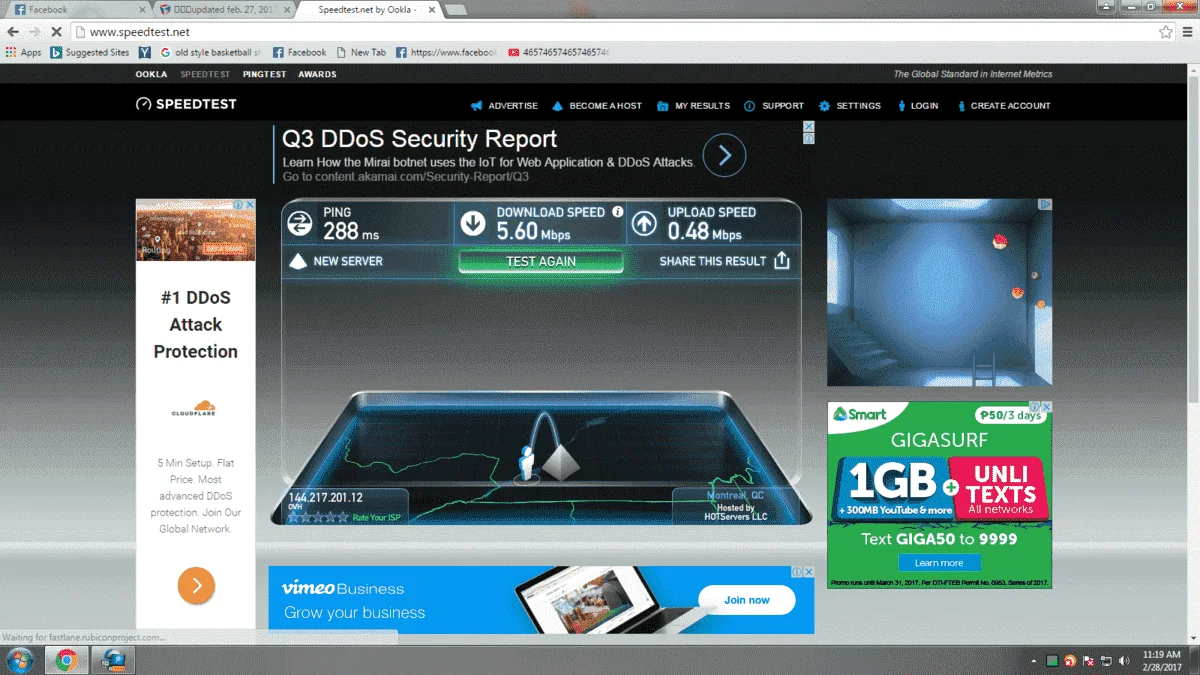
Task: Close the Cloudflare sidebar ad
Action: [250, 205]
